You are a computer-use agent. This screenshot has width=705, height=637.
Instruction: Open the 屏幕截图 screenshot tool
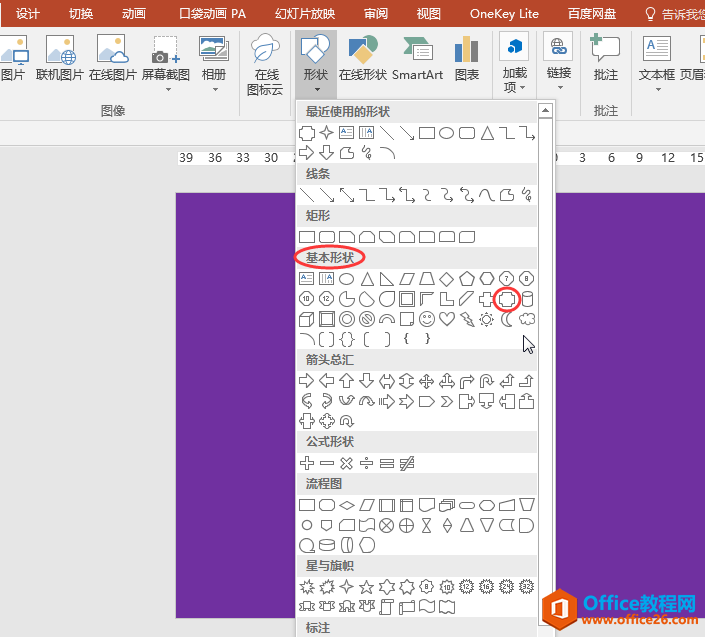click(166, 63)
